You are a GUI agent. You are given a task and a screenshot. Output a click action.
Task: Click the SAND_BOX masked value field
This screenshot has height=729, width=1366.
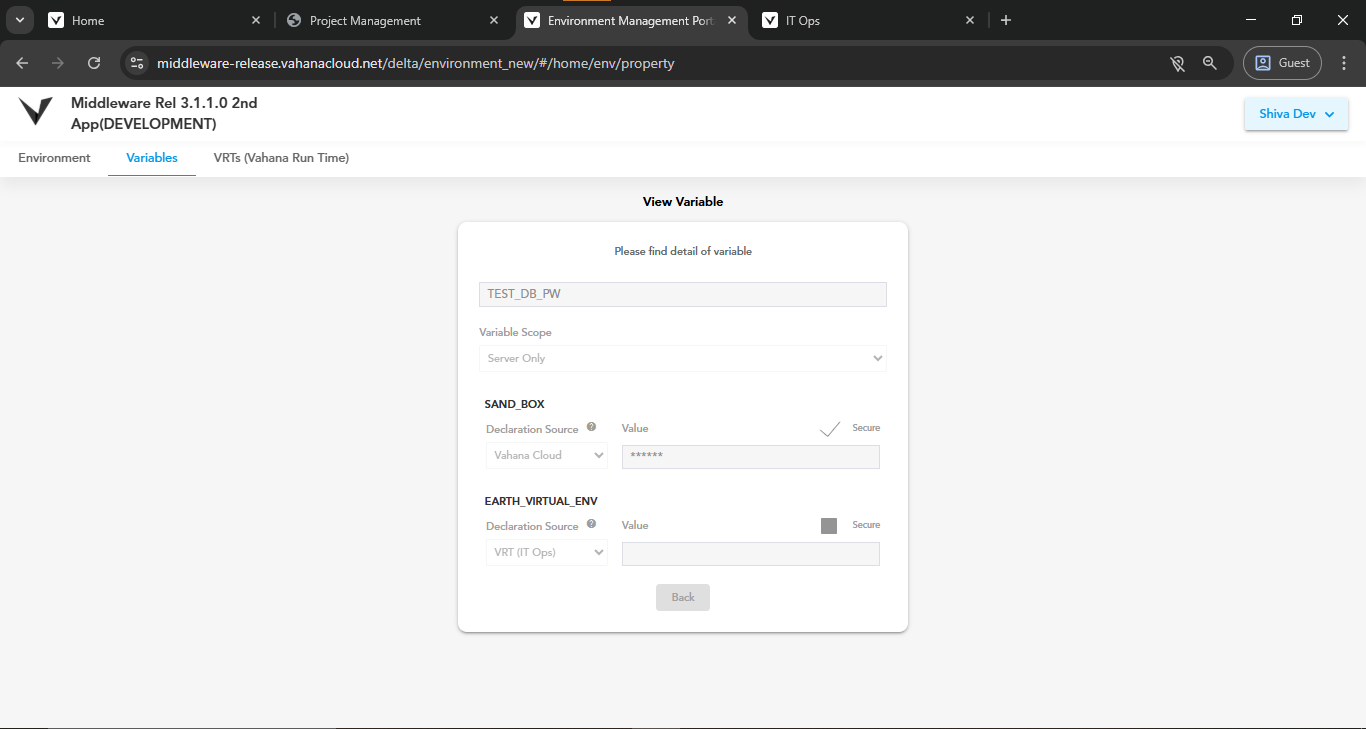click(x=751, y=457)
